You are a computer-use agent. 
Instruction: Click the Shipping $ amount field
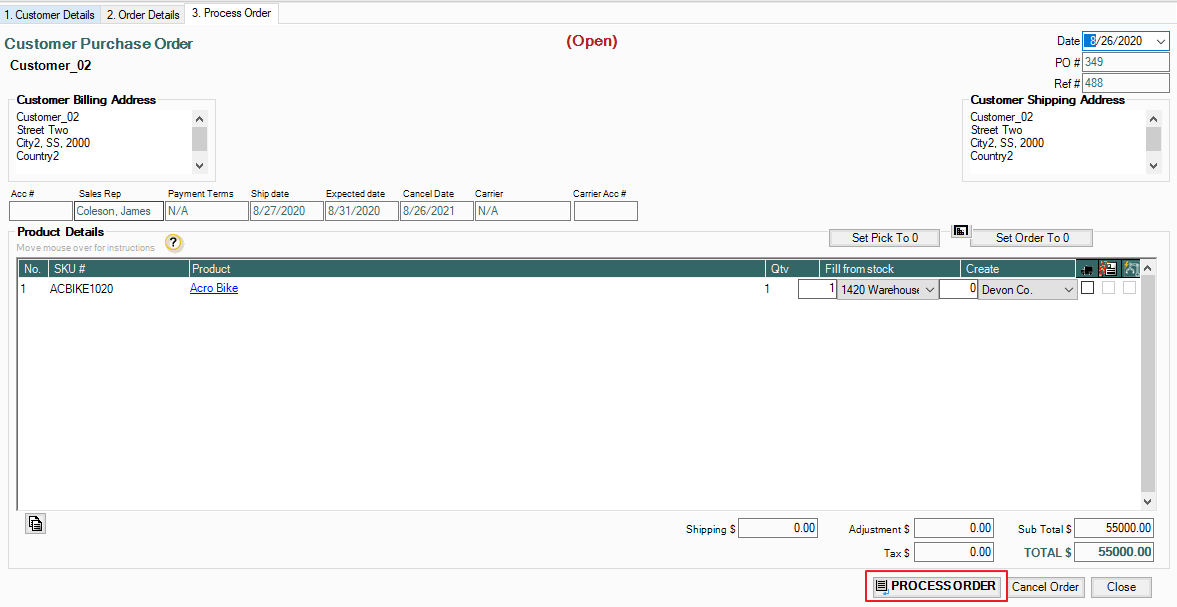pyautogui.click(x=778, y=528)
